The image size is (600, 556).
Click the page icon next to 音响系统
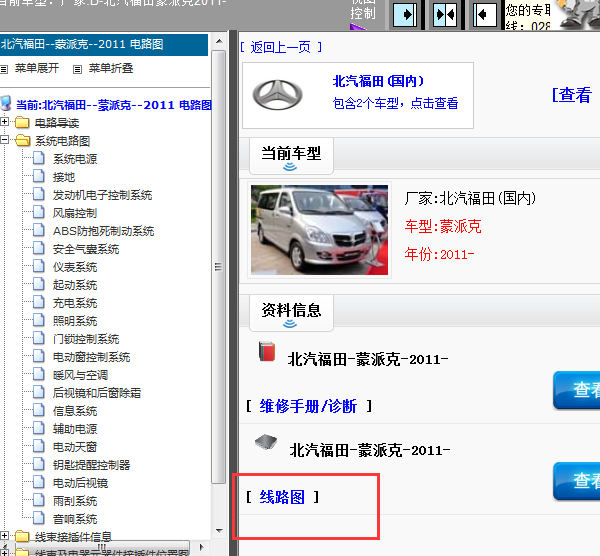tap(39, 518)
